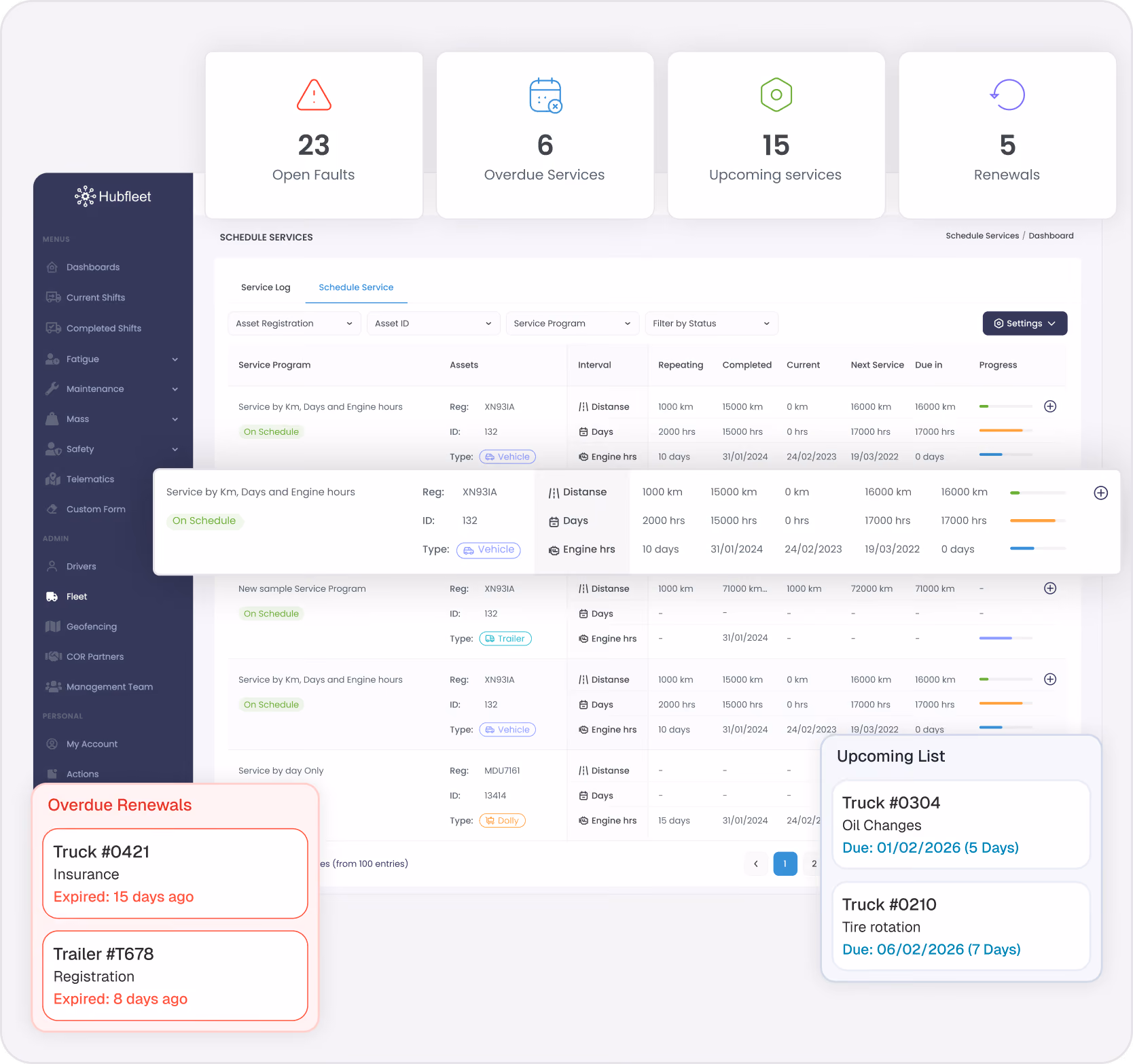The width and height of the screenshot is (1133, 1064).
Task: Click the Trailer type tag
Action: 505,639
